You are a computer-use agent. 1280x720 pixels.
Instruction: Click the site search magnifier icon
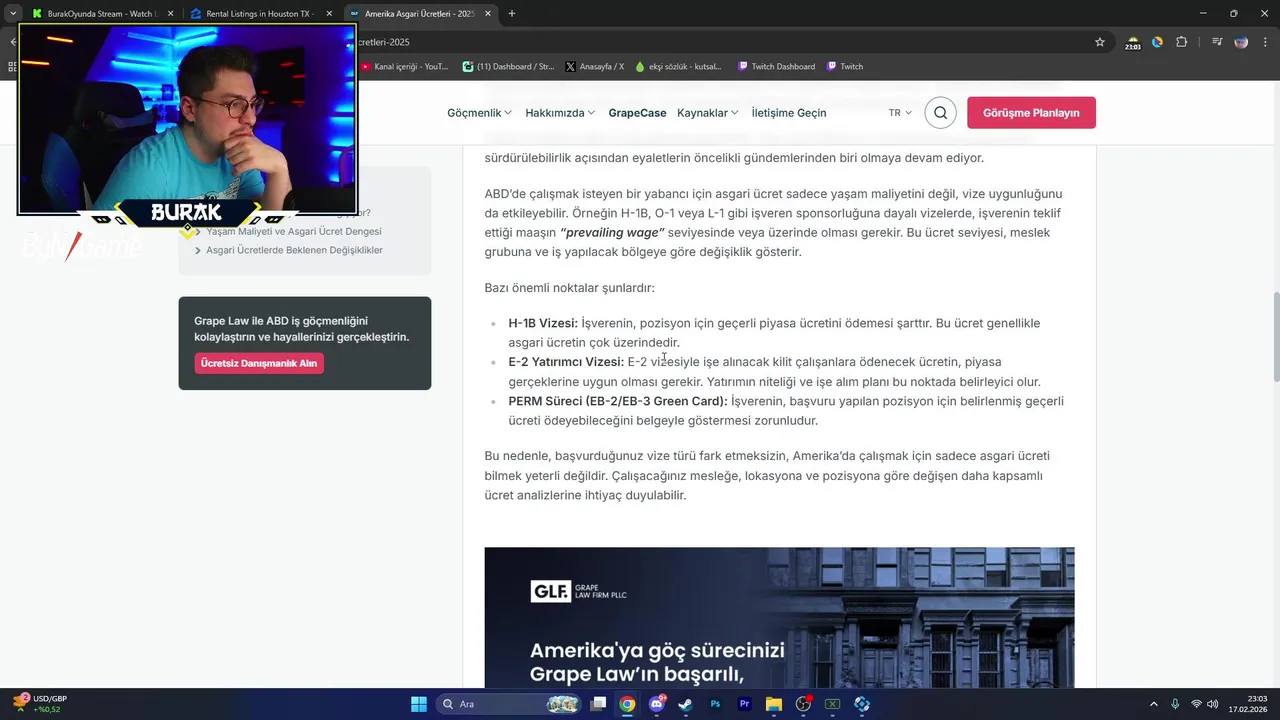pos(940,113)
